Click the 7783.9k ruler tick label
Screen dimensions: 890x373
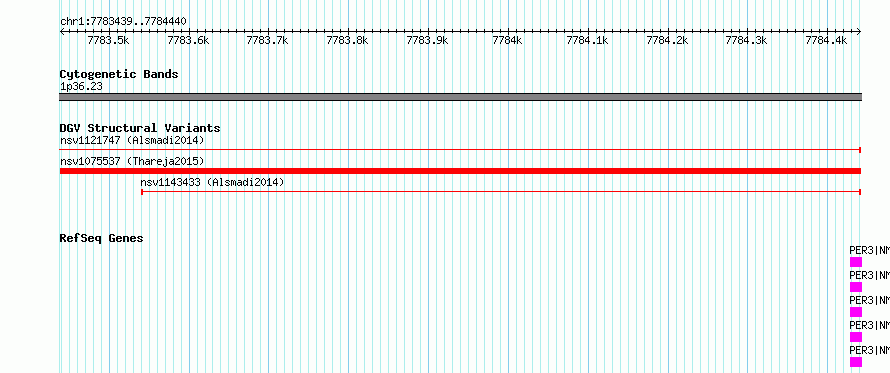[427, 40]
